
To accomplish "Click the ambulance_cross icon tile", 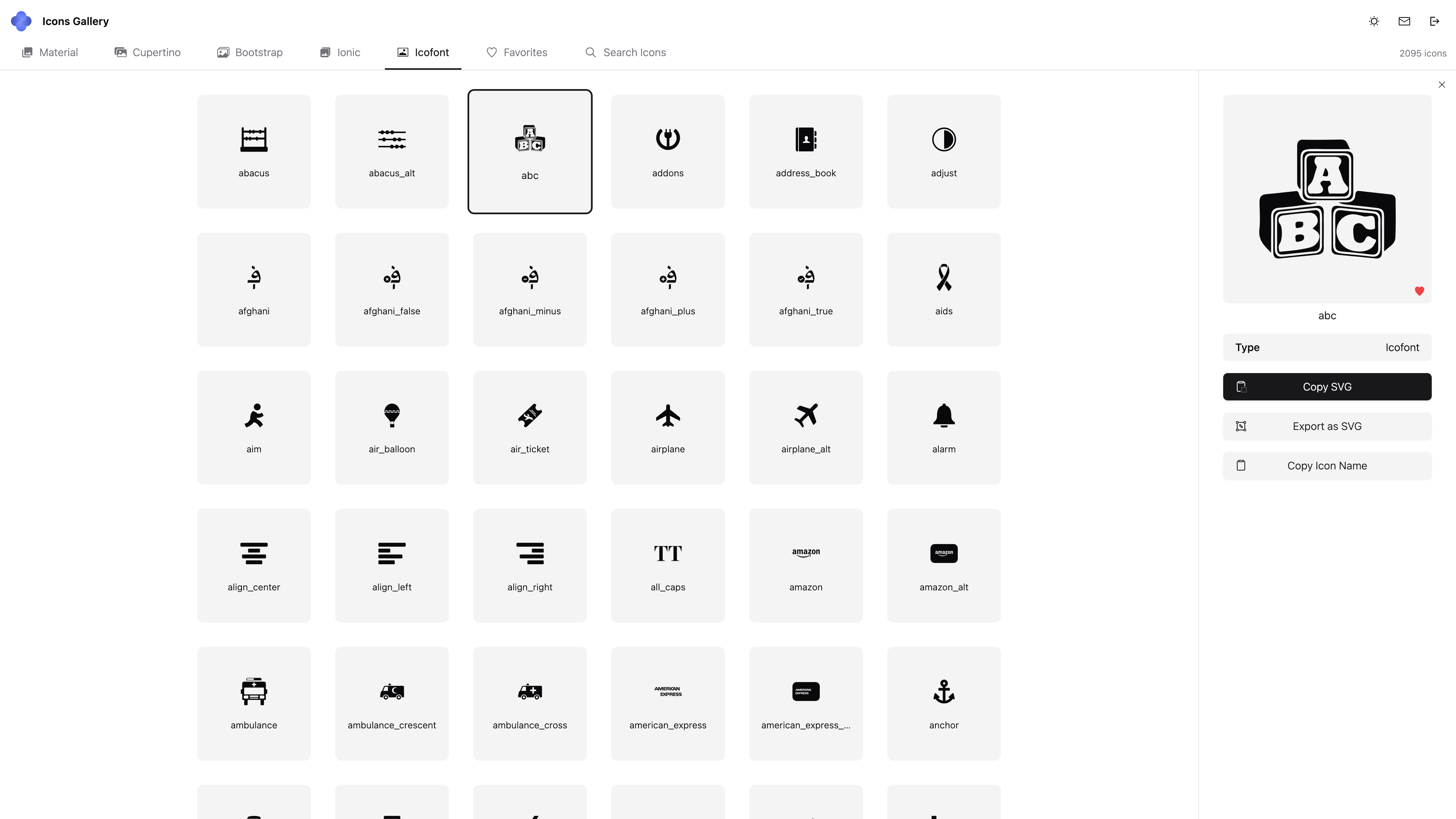I will point(530,703).
